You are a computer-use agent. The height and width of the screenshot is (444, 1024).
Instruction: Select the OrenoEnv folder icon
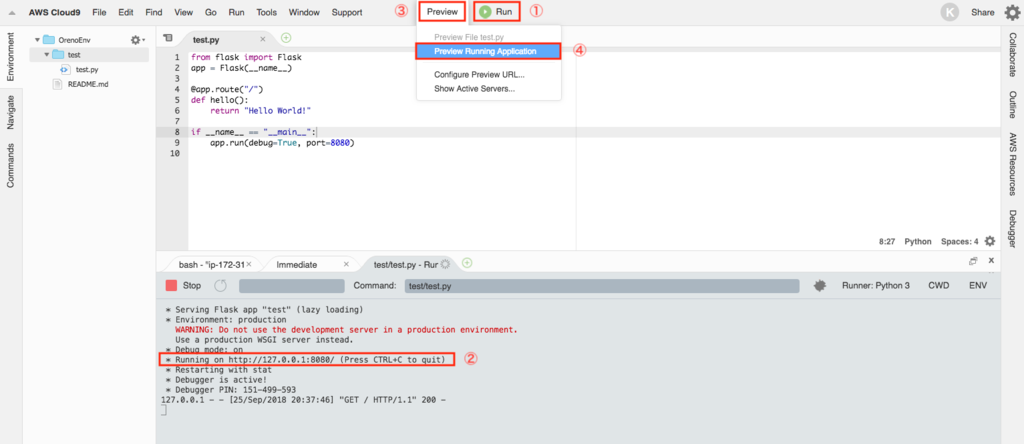click(x=49, y=40)
